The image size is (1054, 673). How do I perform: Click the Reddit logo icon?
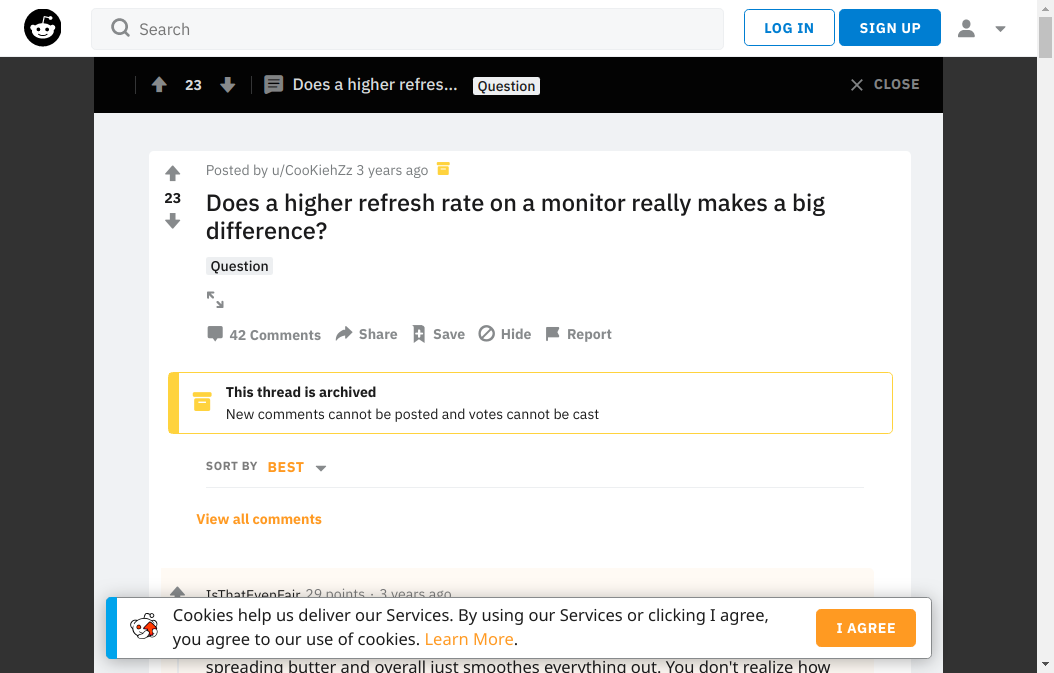tap(42, 28)
